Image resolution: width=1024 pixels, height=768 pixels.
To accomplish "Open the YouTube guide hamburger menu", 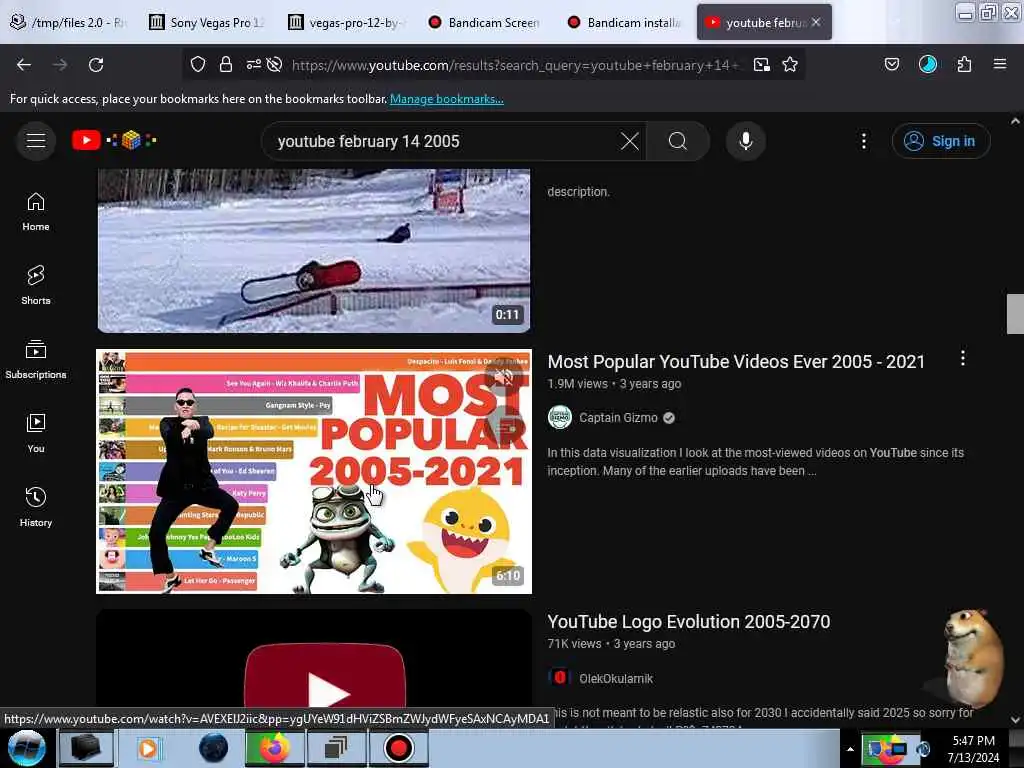I will (36, 140).
